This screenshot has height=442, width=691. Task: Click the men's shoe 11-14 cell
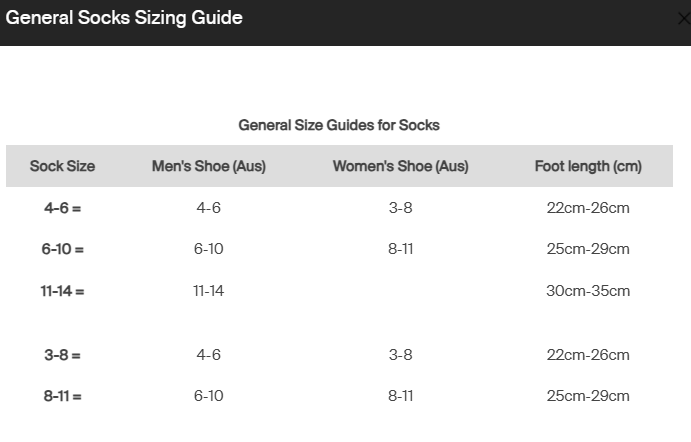pos(208,291)
